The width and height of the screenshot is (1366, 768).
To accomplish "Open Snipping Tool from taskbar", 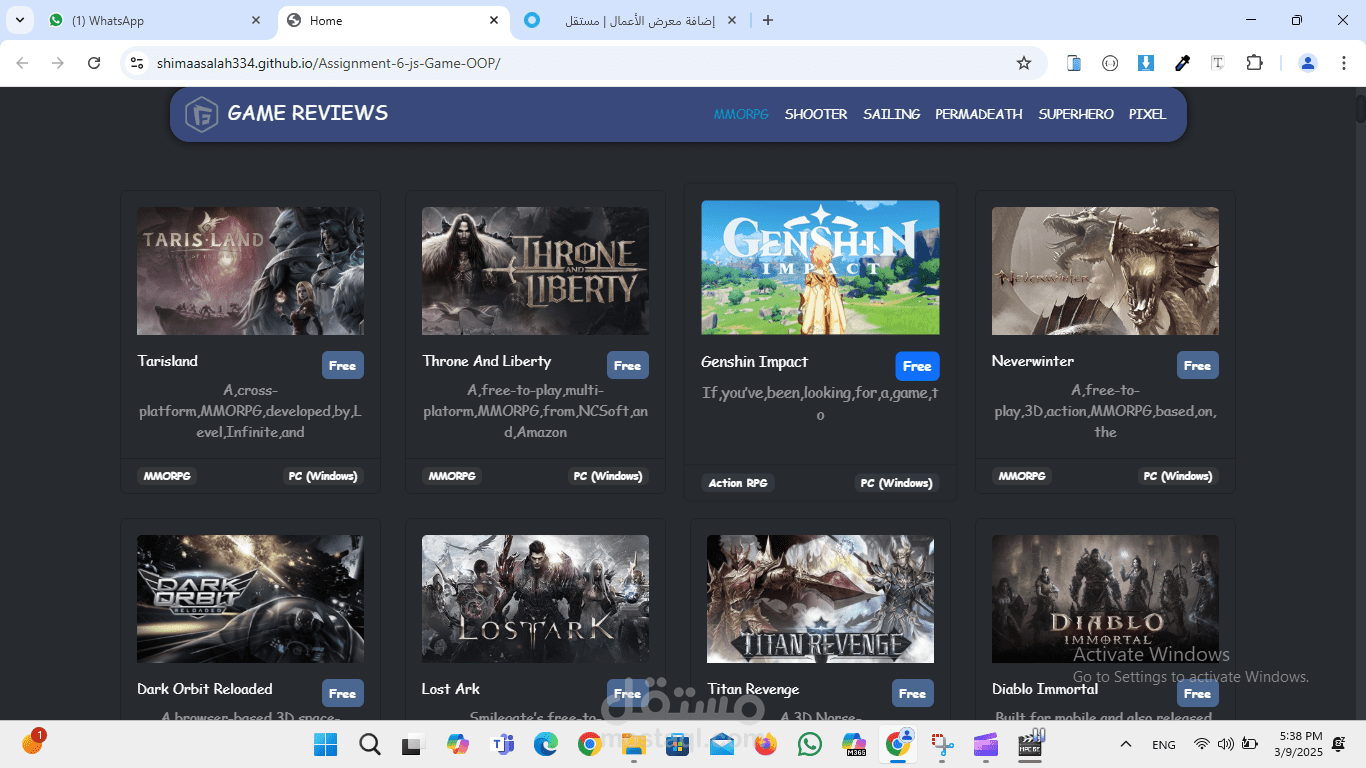I will [x=942, y=744].
